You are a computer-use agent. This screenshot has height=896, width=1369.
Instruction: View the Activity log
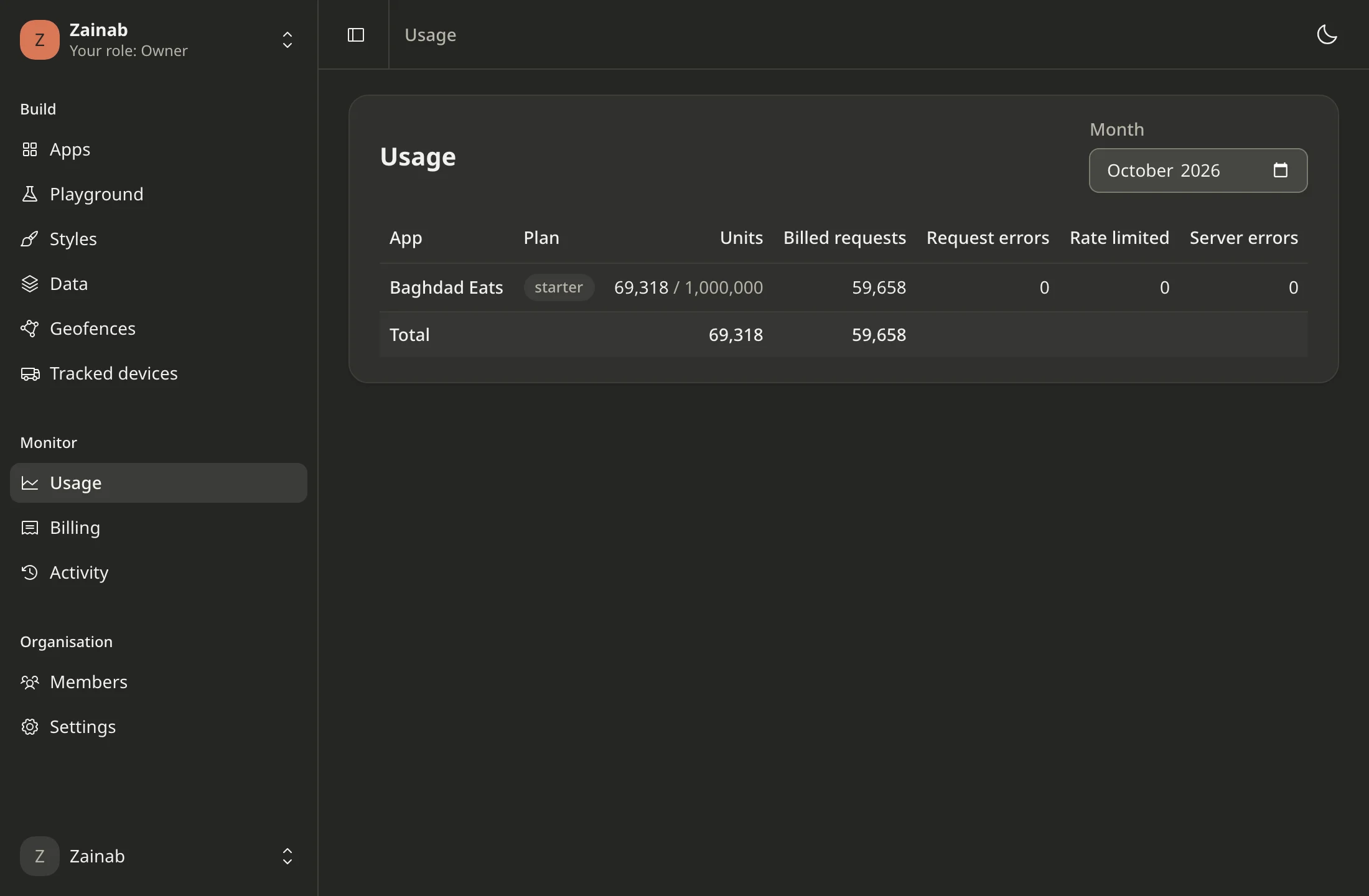coord(159,572)
